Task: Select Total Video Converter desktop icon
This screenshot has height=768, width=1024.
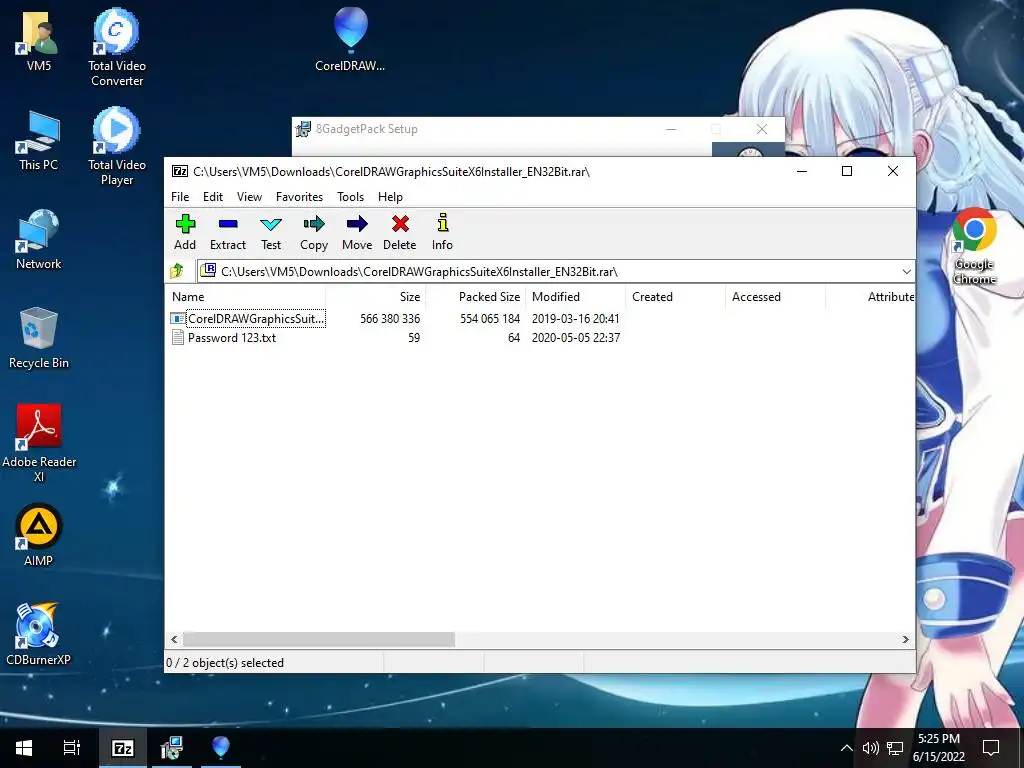Action: tap(117, 48)
